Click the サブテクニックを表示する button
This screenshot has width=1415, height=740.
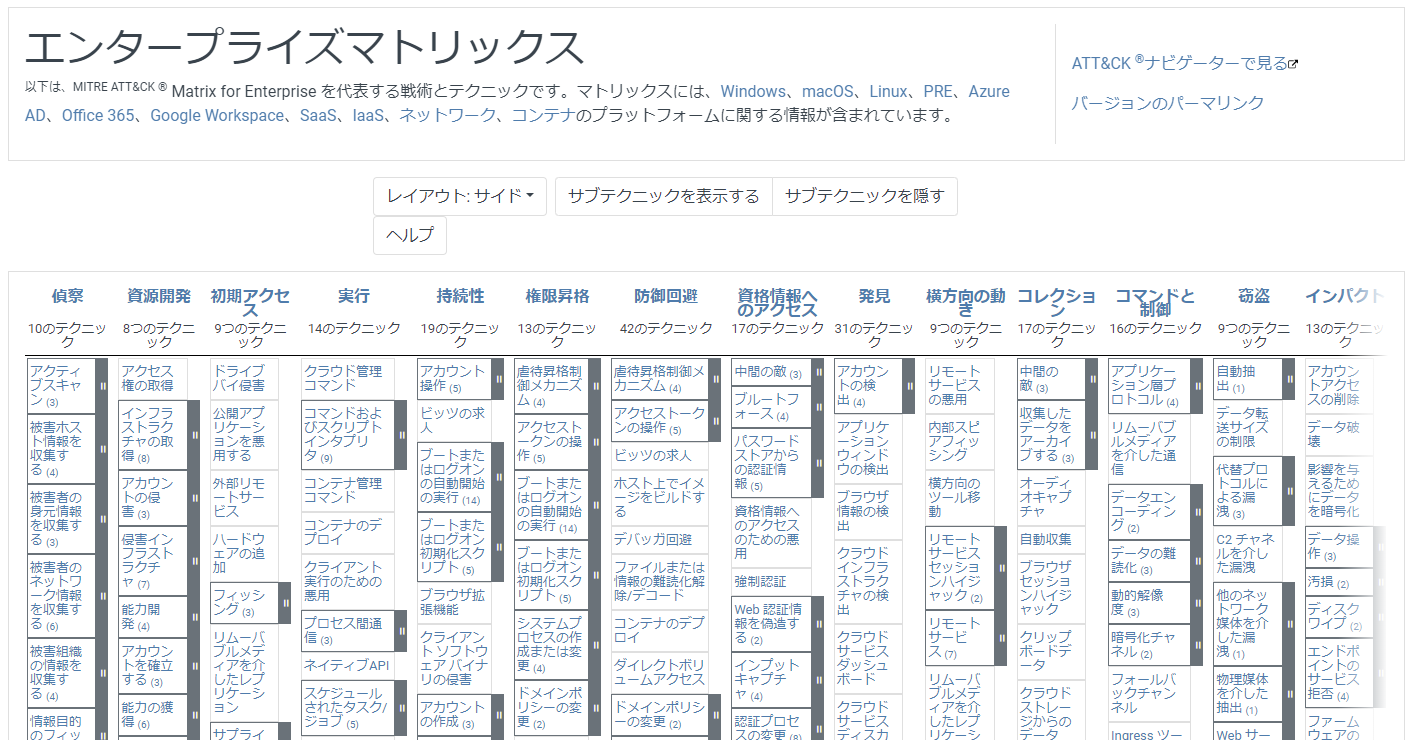(x=664, y=196)
